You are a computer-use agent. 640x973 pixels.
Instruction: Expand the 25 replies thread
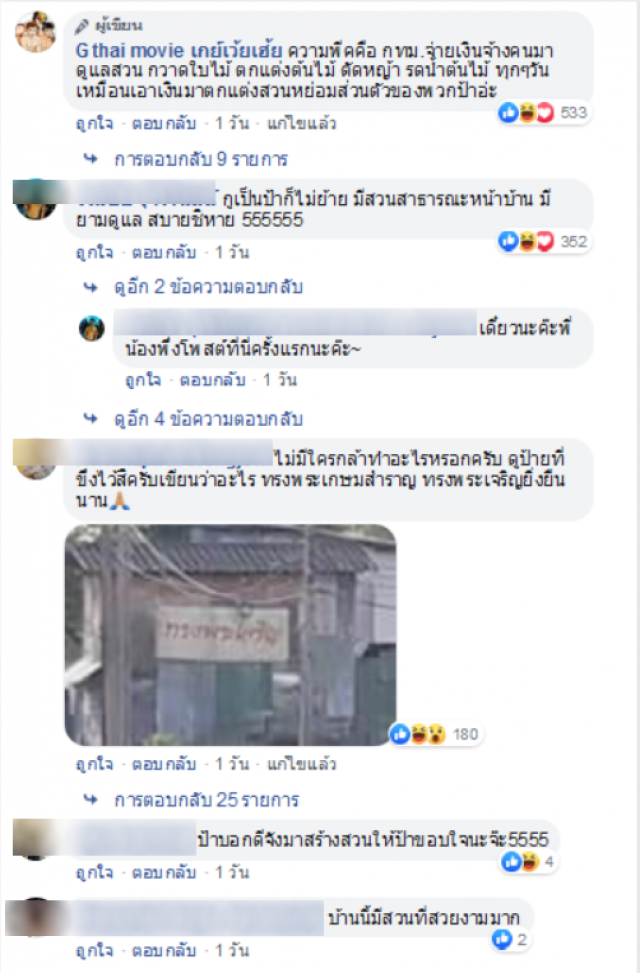pos(206,800)
